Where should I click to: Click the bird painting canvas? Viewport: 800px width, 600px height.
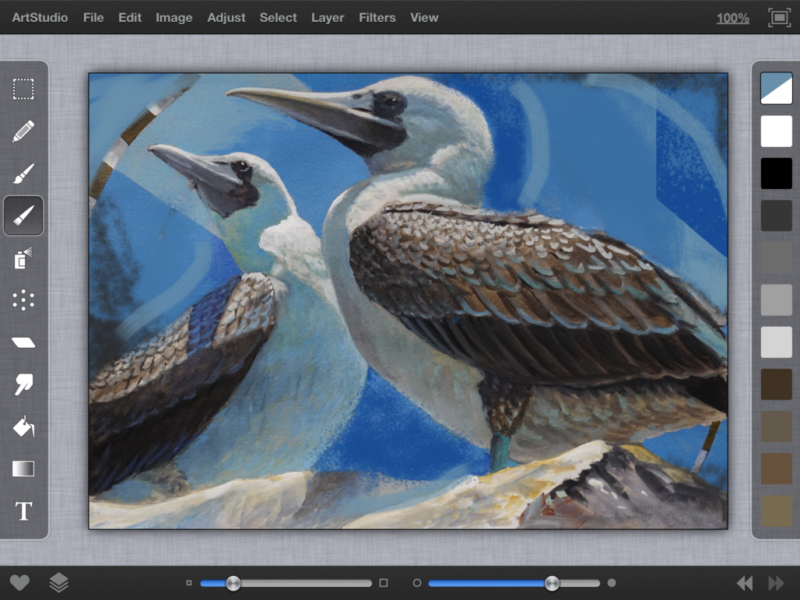408,301
